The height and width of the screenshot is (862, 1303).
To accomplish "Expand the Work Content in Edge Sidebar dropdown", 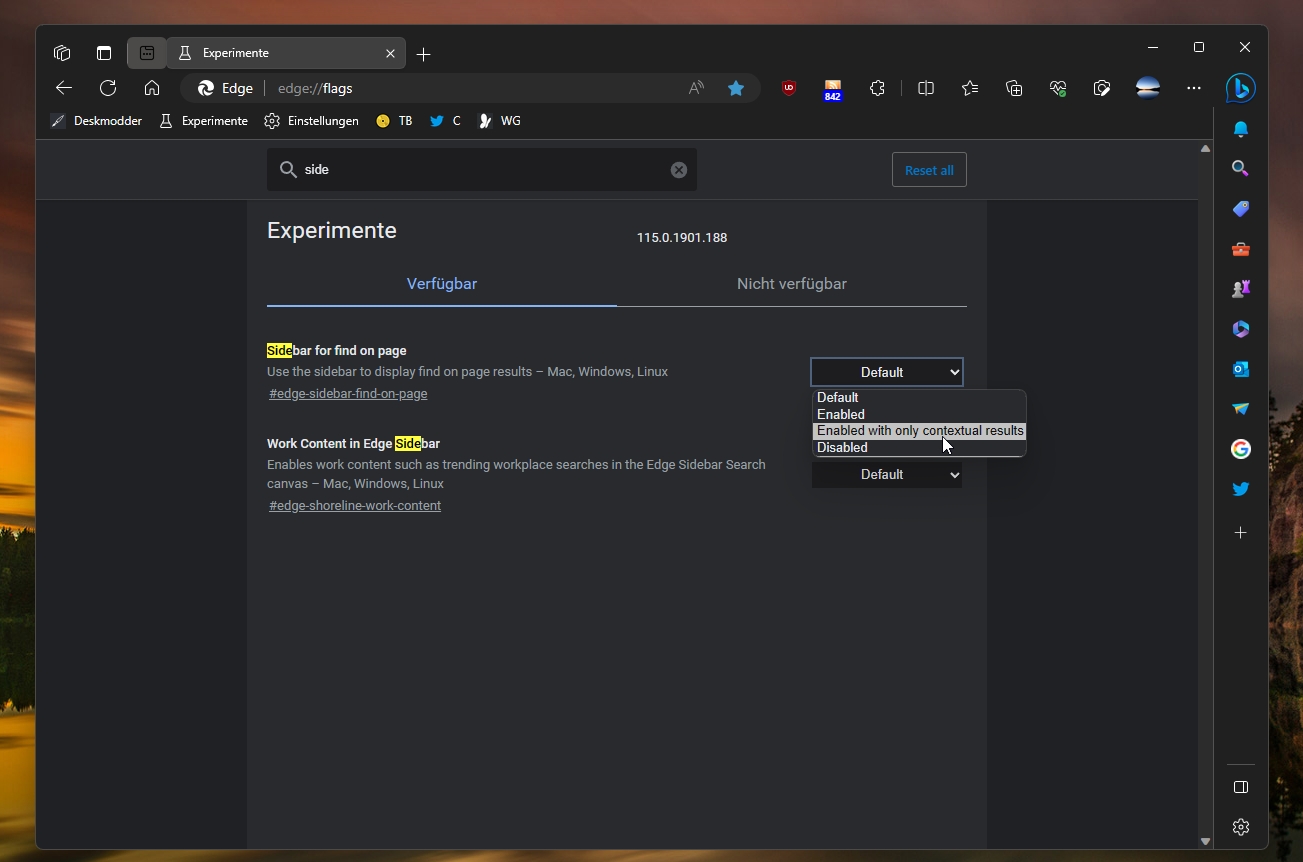I will pyautogui.click(x=887, y=474).
